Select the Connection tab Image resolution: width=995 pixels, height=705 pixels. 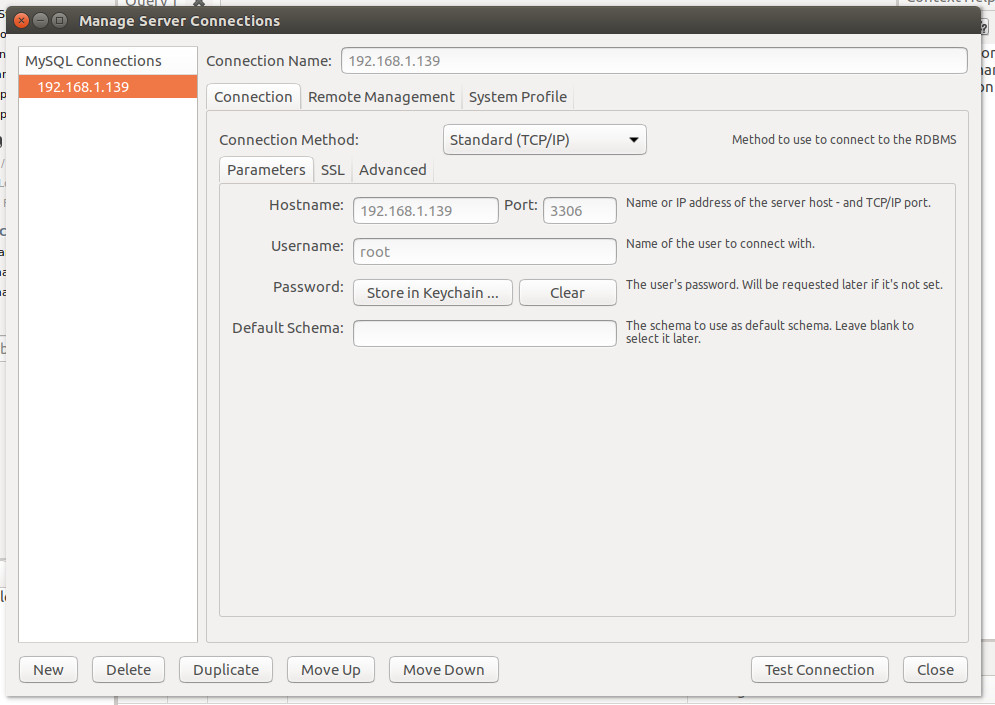tap(253, 97)
